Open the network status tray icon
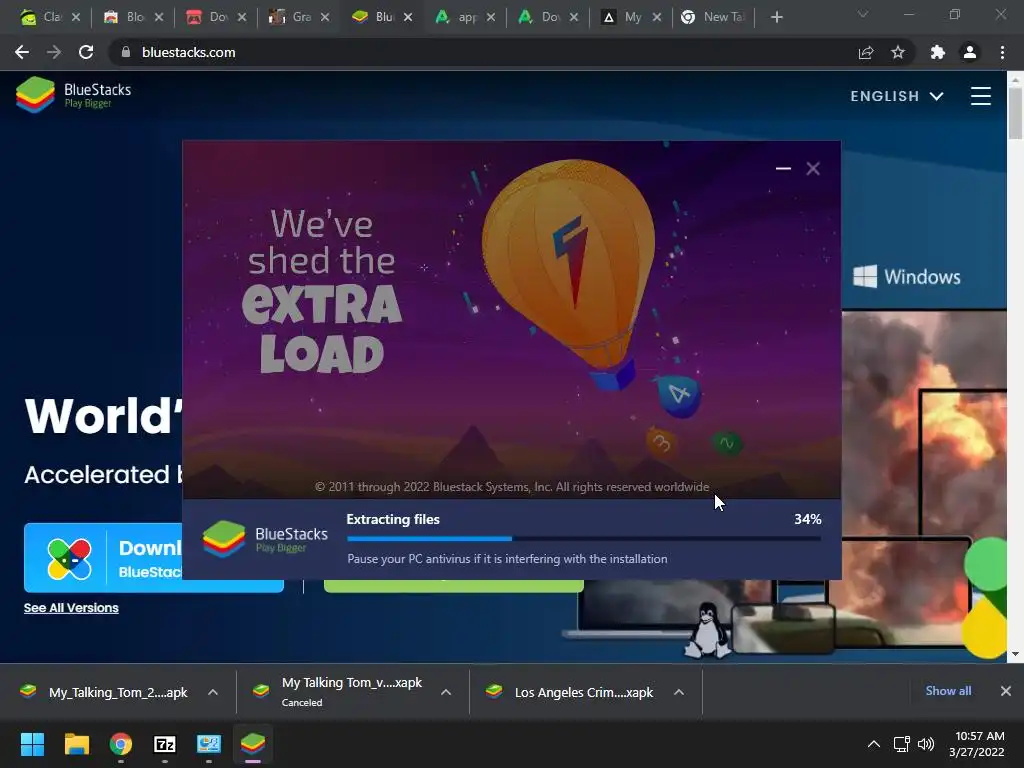Image resolution: width=1024 pixels, height=768 pixels. [x=902, y=744]
